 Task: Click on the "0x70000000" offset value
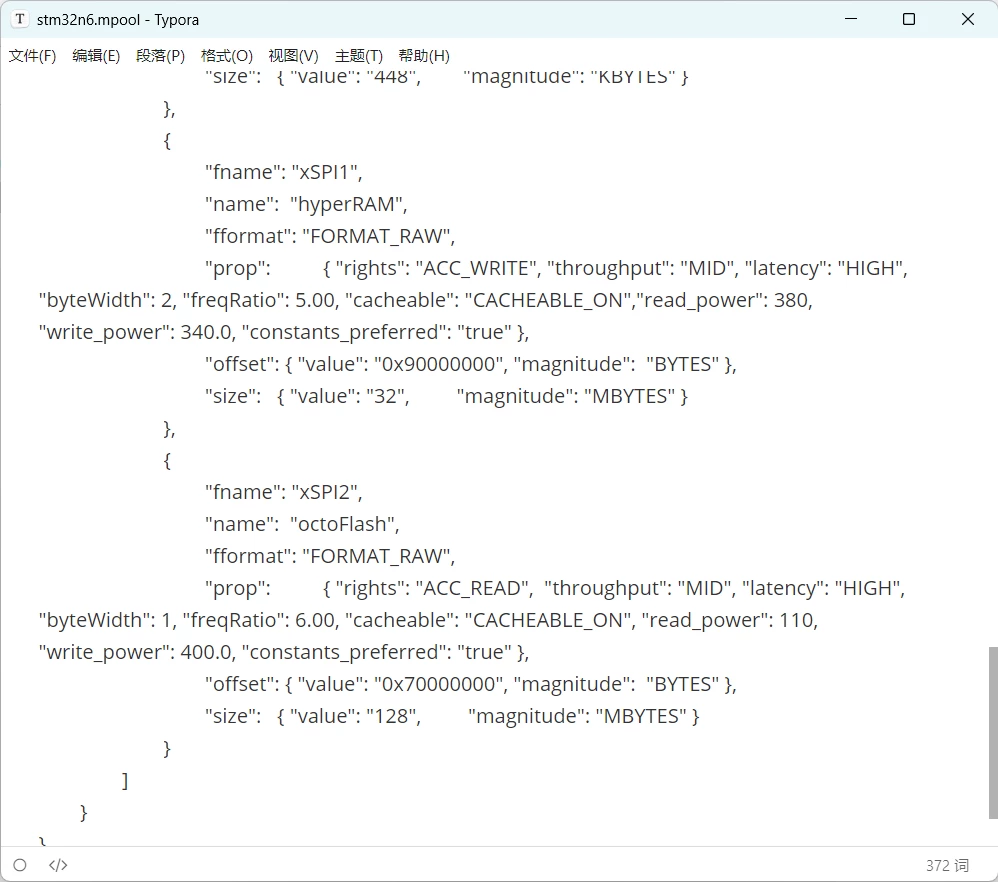pyautogui.click(x=439, y=684)
